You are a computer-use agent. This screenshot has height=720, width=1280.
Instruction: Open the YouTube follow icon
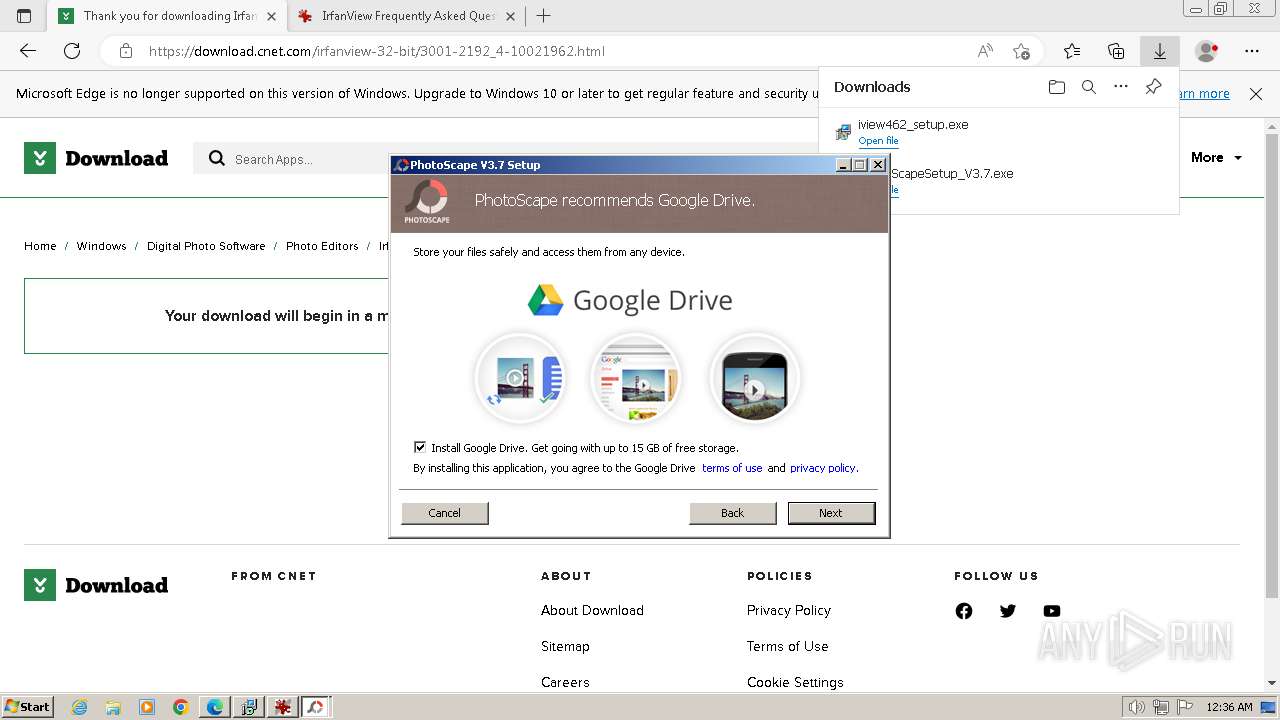[1052, 611]
